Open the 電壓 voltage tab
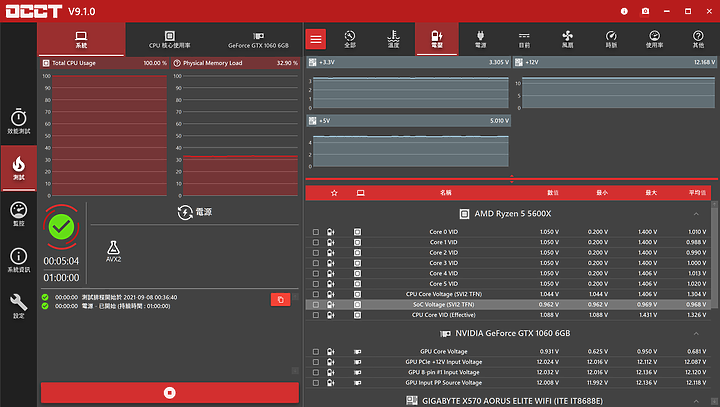720x407 pixels. 437,39
